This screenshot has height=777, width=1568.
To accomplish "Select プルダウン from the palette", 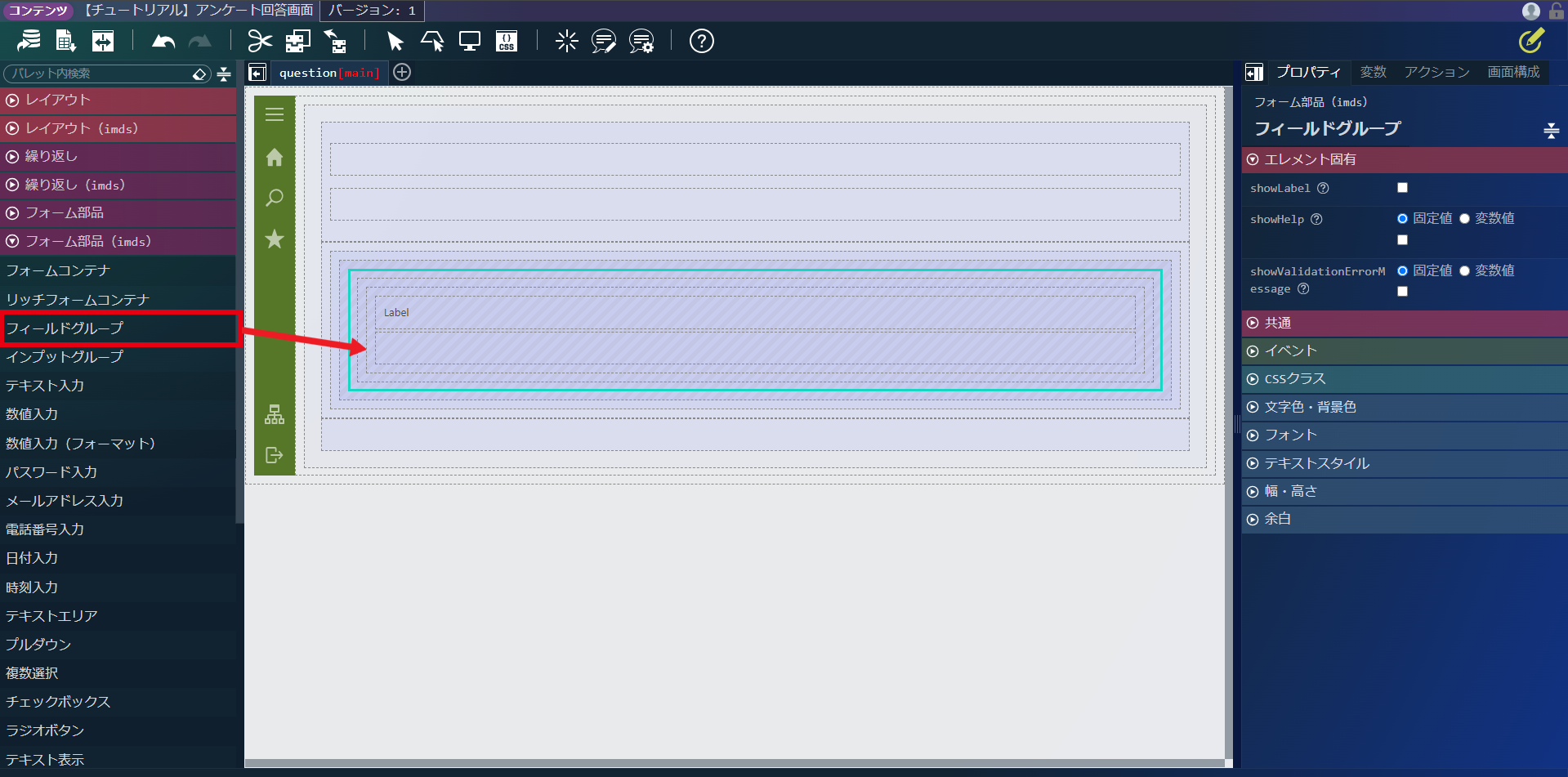I will (118, 645).
